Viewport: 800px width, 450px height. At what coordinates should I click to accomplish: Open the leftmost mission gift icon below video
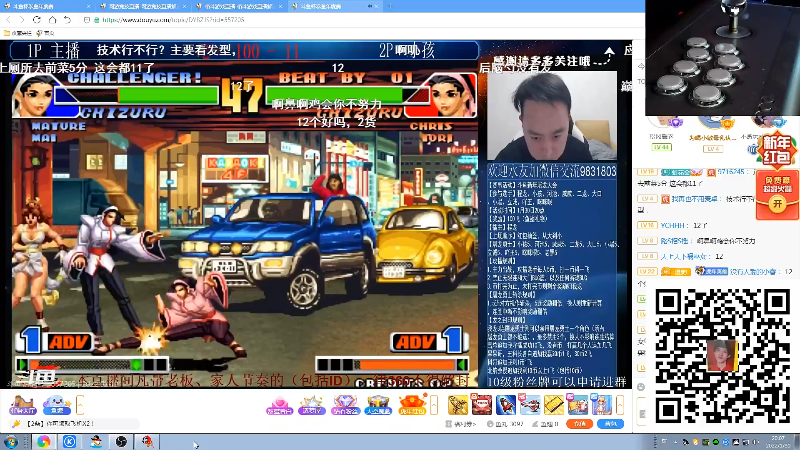pyautogui.click(x=22, y=405)
